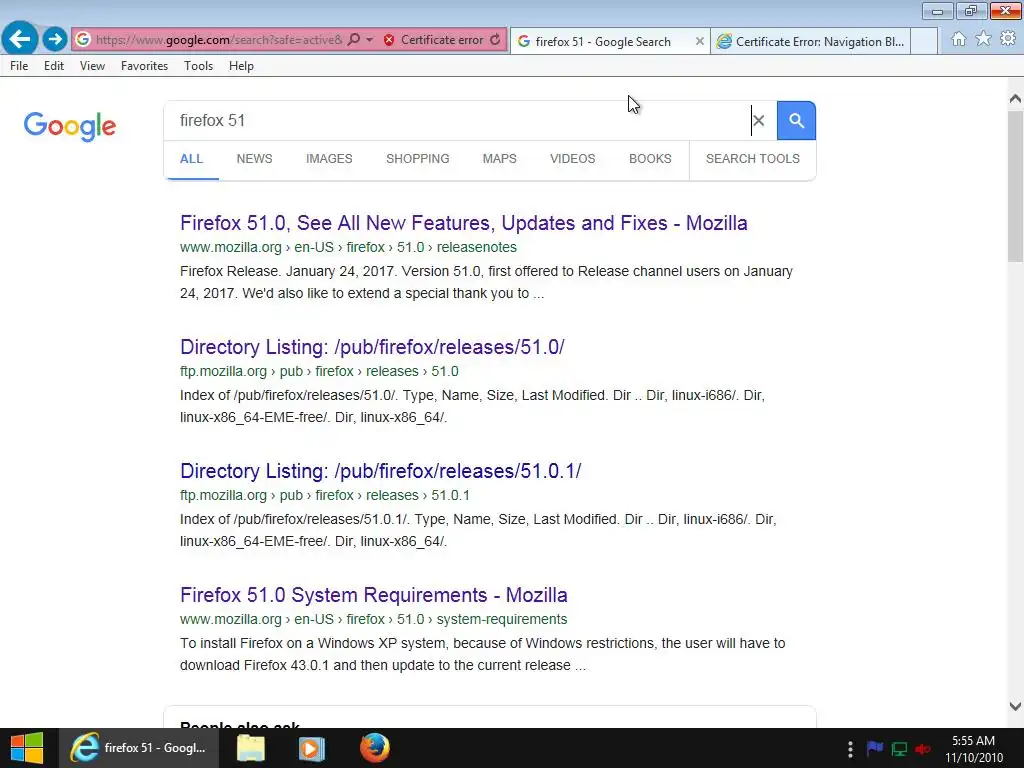Image resolution: width=1024 pixels, height=768 pixels.
Task: Open the Tools gear icon
Action: (x=1008, y=39)
